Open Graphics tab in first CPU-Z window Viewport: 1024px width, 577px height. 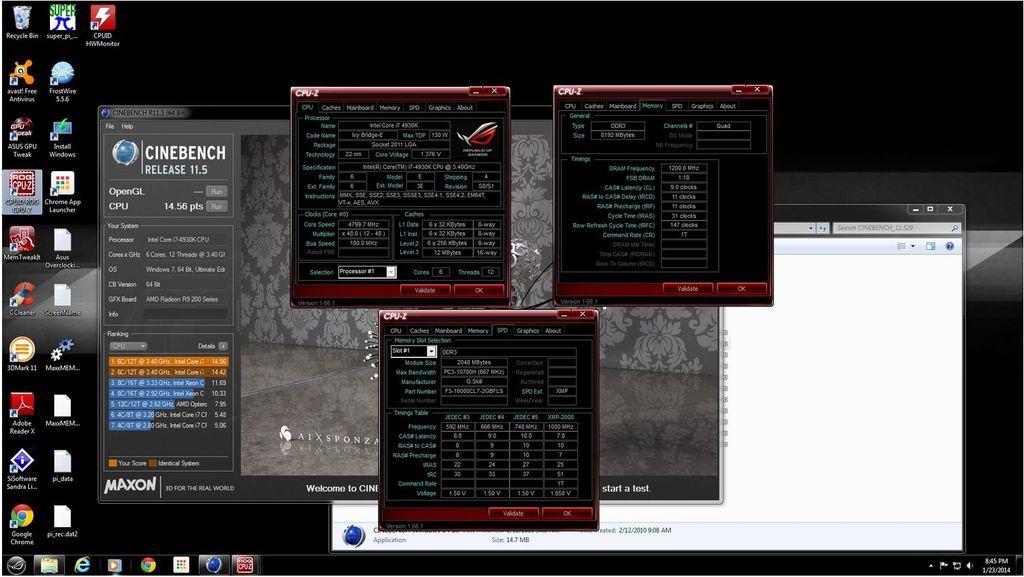[x=439, y=108]
